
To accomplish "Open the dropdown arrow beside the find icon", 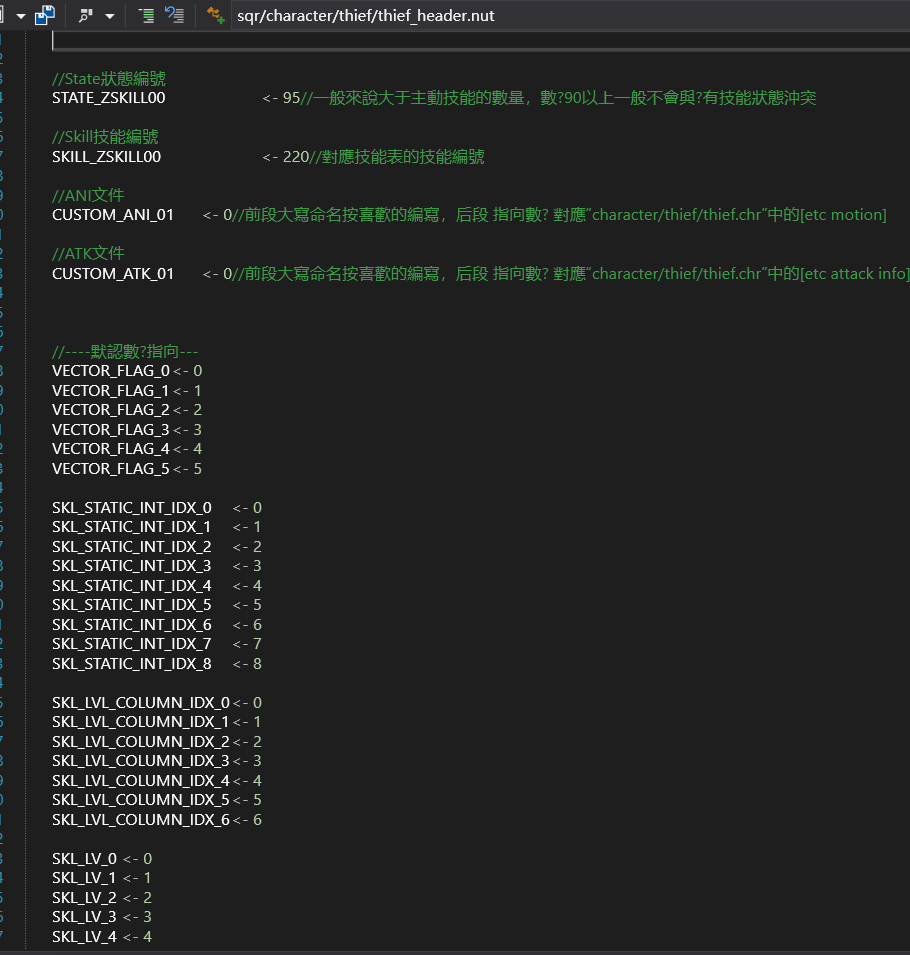I will point(109,16).
